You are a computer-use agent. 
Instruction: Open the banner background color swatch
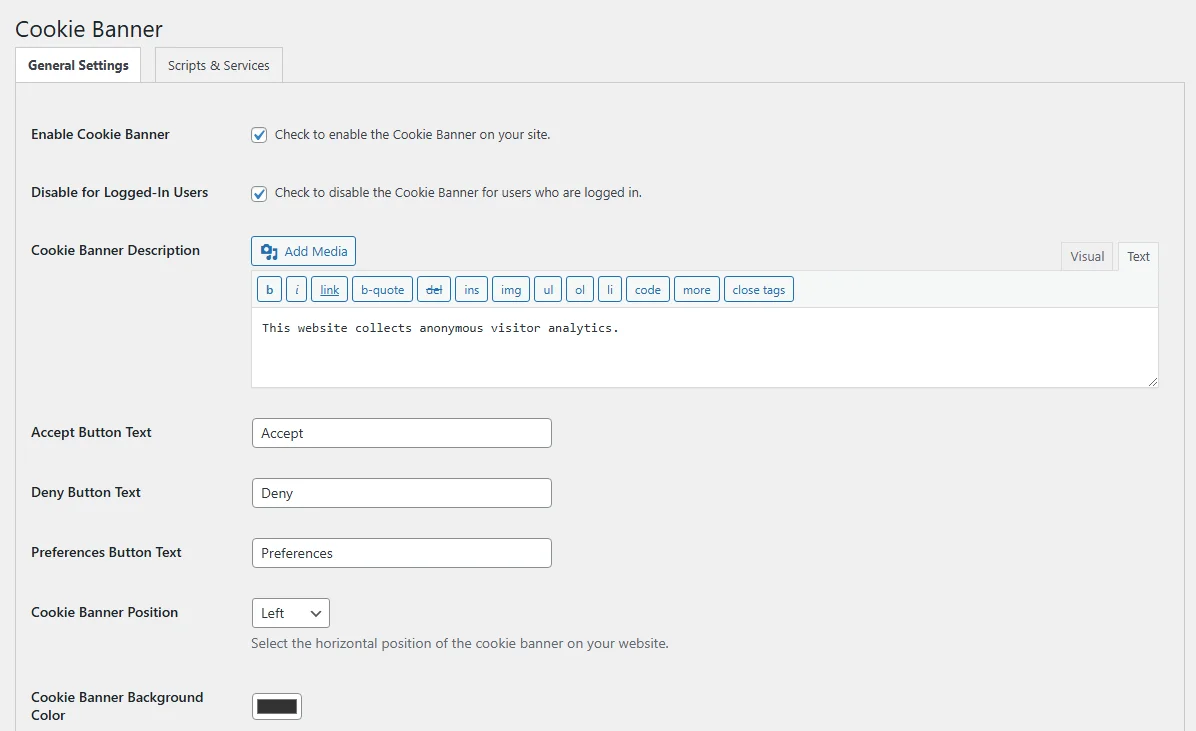tap(277, 706)
